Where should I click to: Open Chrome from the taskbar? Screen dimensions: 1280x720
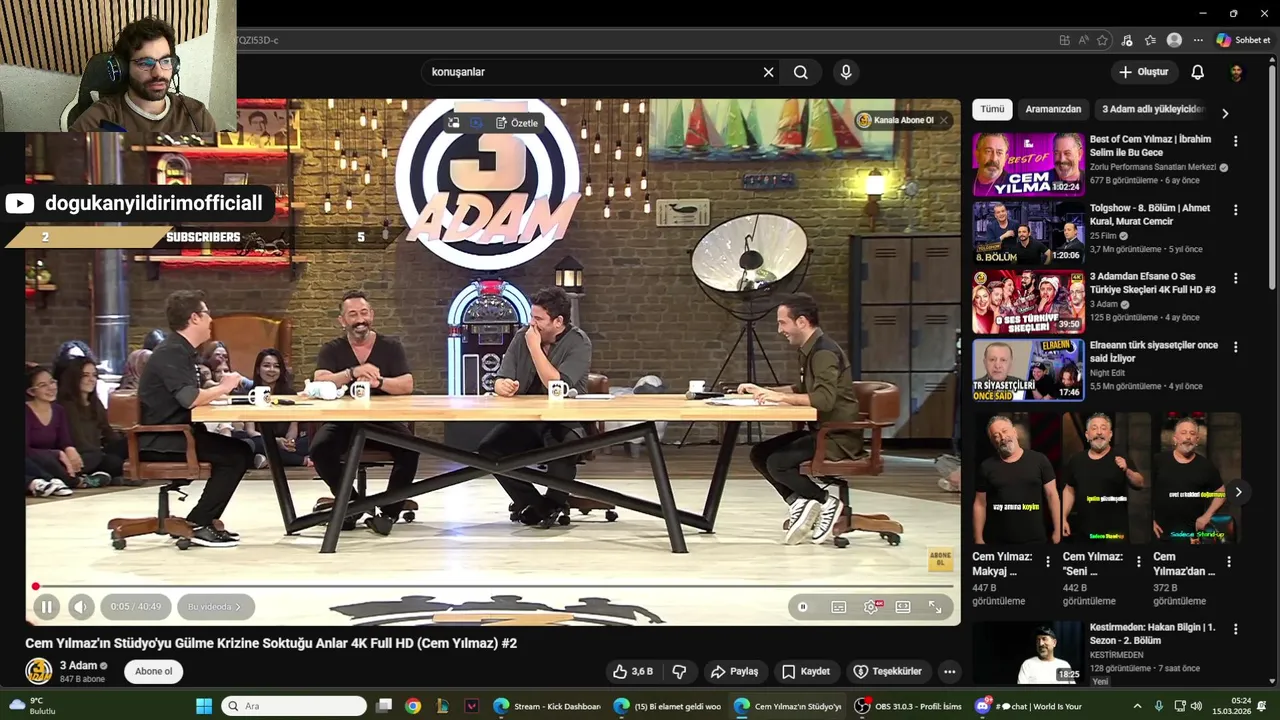coord(413,706)
